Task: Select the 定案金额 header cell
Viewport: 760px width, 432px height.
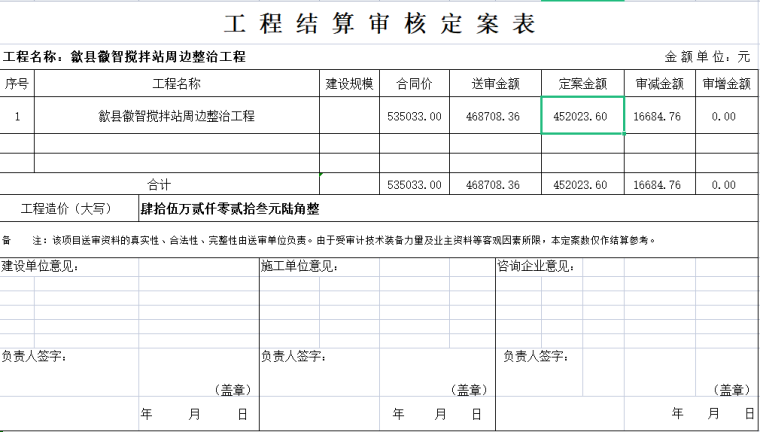Action: [582, 84]
